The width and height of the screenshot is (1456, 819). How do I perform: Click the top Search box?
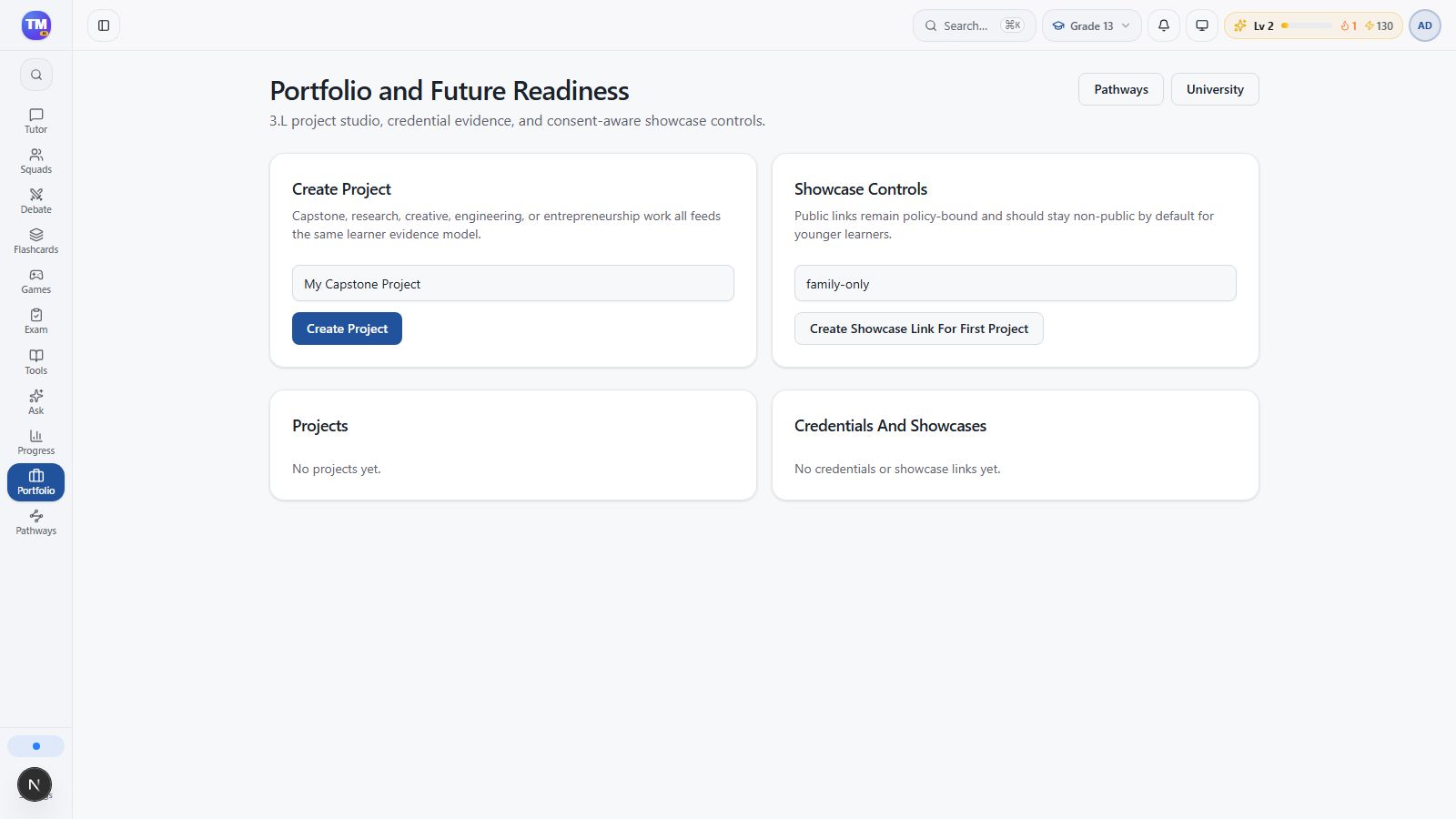[974, 25]
